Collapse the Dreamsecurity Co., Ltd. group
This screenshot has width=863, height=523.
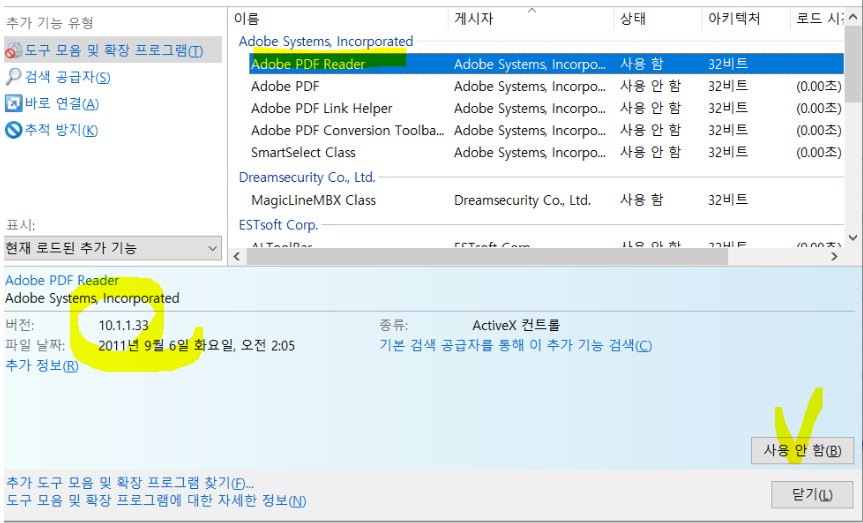(x=307, y=177)
